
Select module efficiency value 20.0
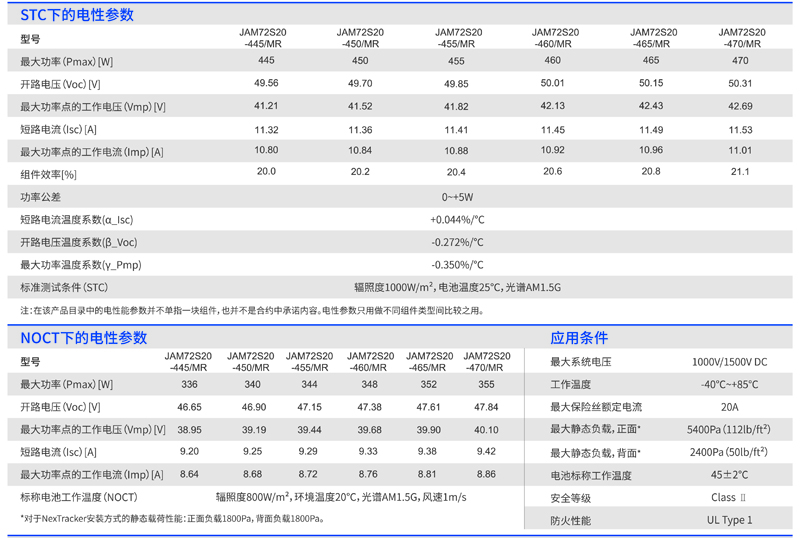266,172
